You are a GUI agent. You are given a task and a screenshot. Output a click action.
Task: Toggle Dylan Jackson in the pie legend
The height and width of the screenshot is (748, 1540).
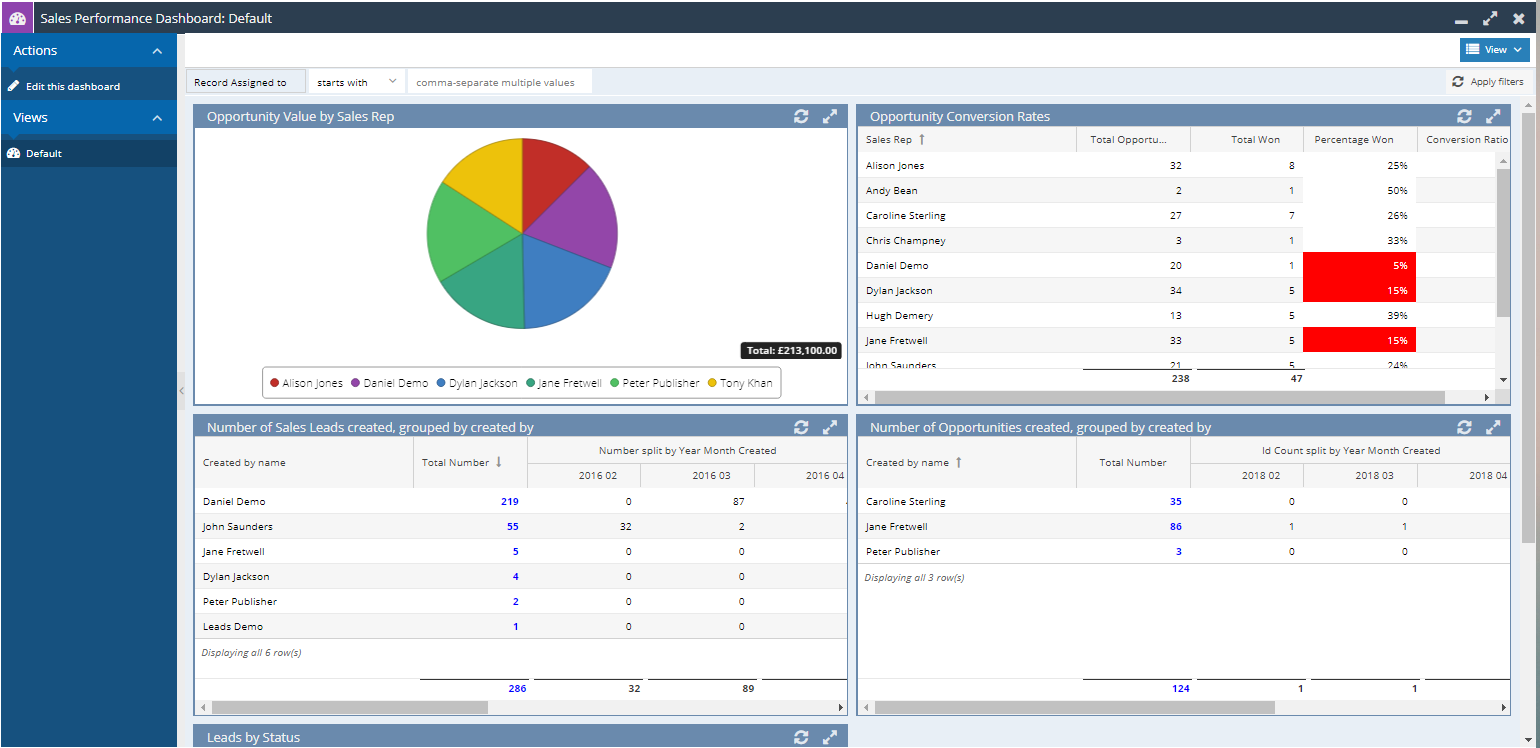tap(476, 383)
